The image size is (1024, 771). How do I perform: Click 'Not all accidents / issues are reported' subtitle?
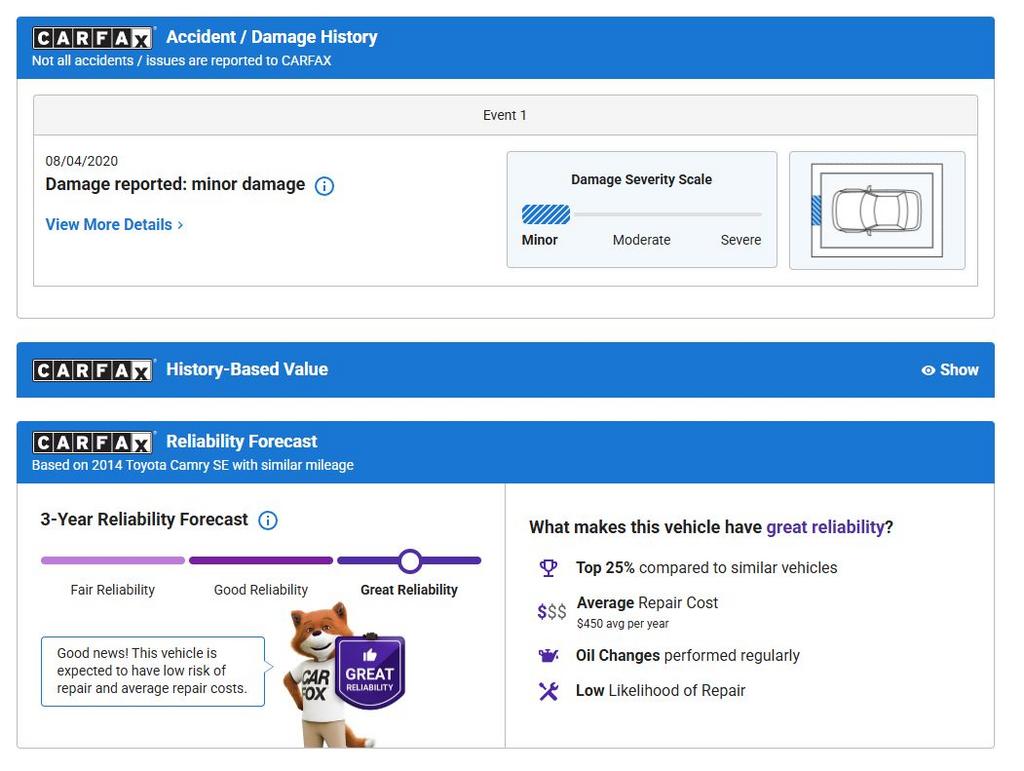coord(182,61)
